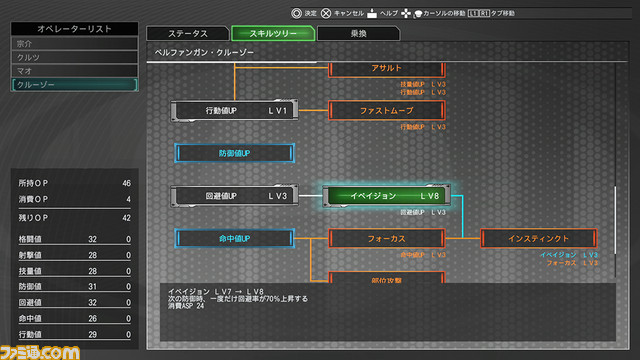Click the D-pad cursor movement icon
Viewport: 640px width, 360px height.
click(x=406, y=13)
